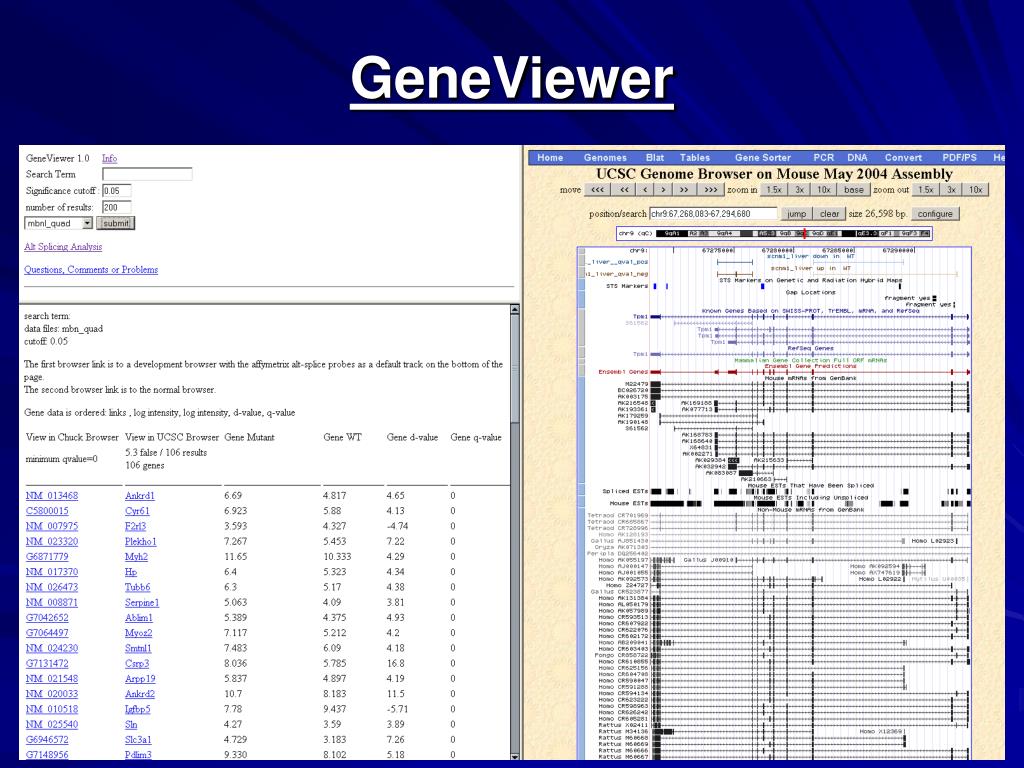Screen dimensions: 1024x768
Task: Open the Myoz2 gene link
Action: [138, 633]
